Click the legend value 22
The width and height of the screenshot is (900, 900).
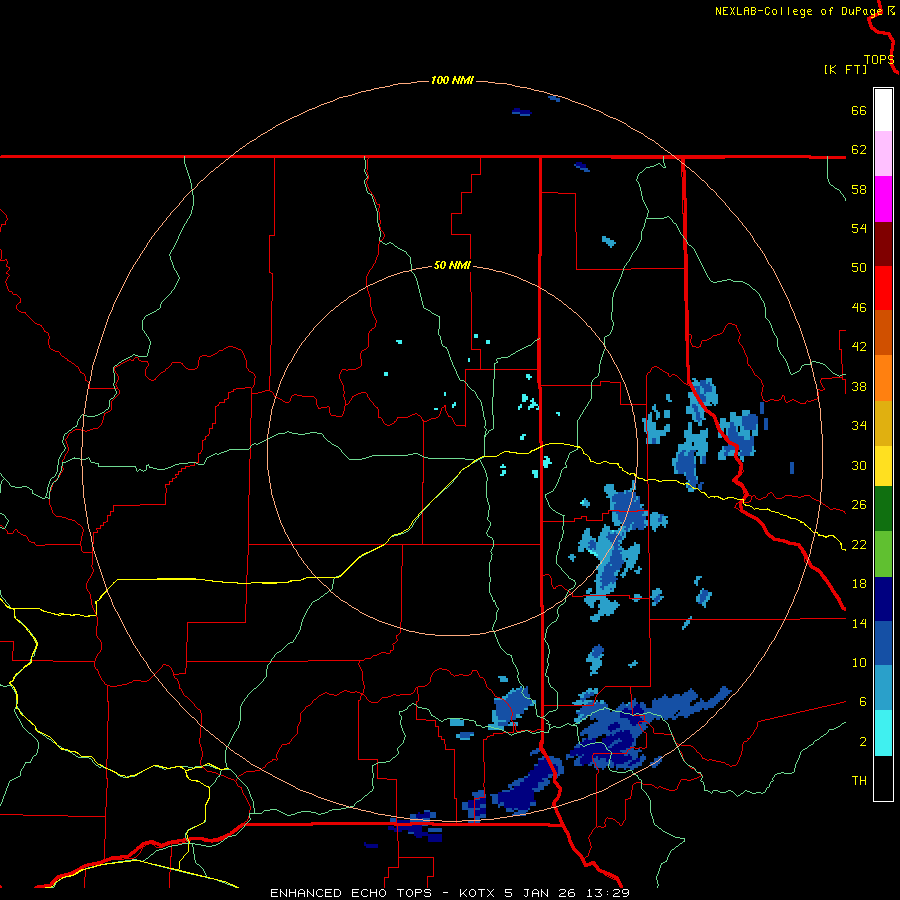click(859, 544)
